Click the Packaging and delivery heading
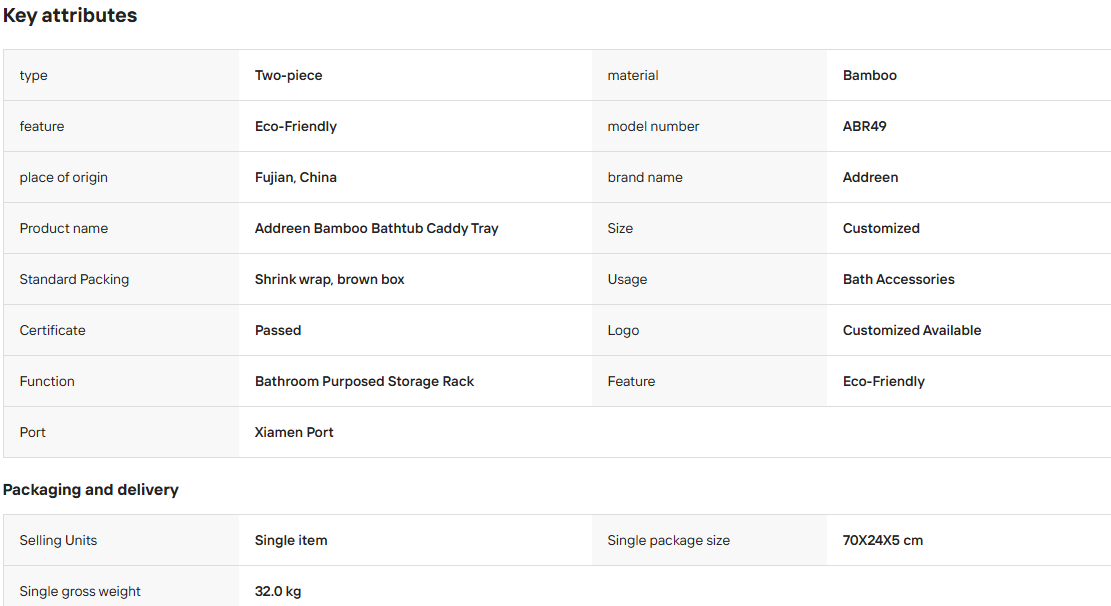The image size is (1111, 606). 91,490
